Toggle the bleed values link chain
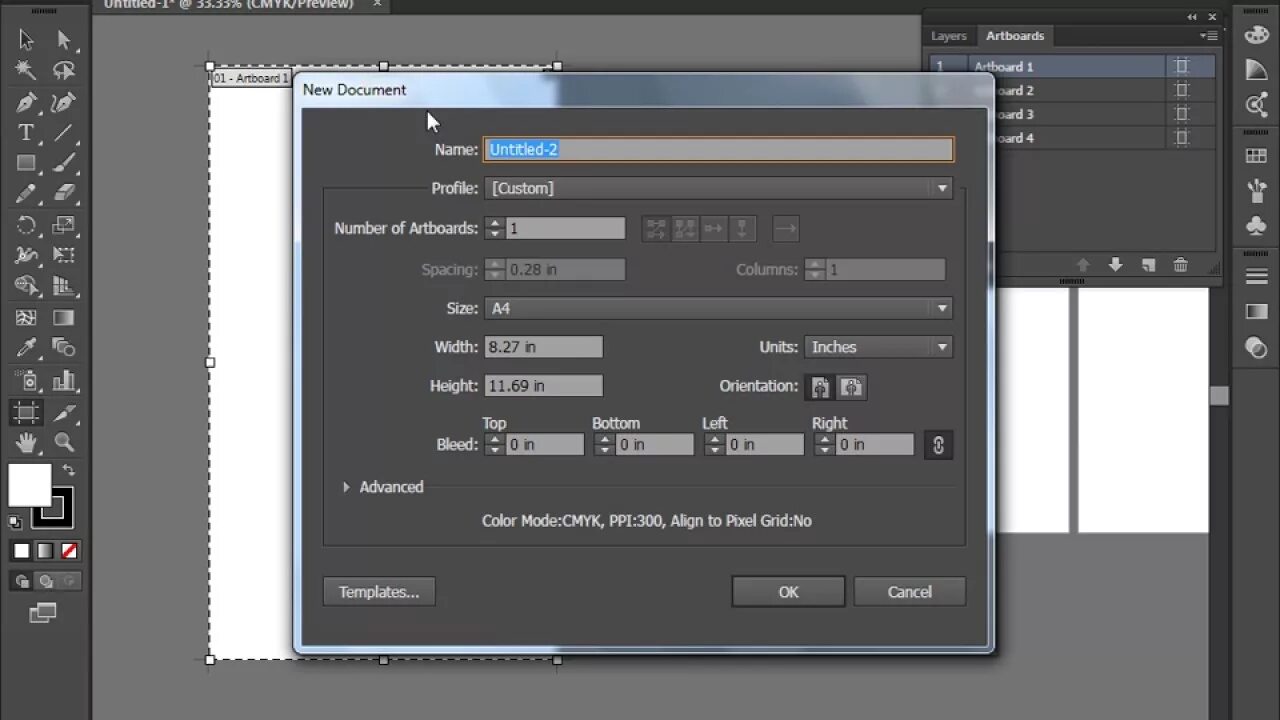Image resolution: width=1280 pixels, height=720 pixels. [937, 444]
